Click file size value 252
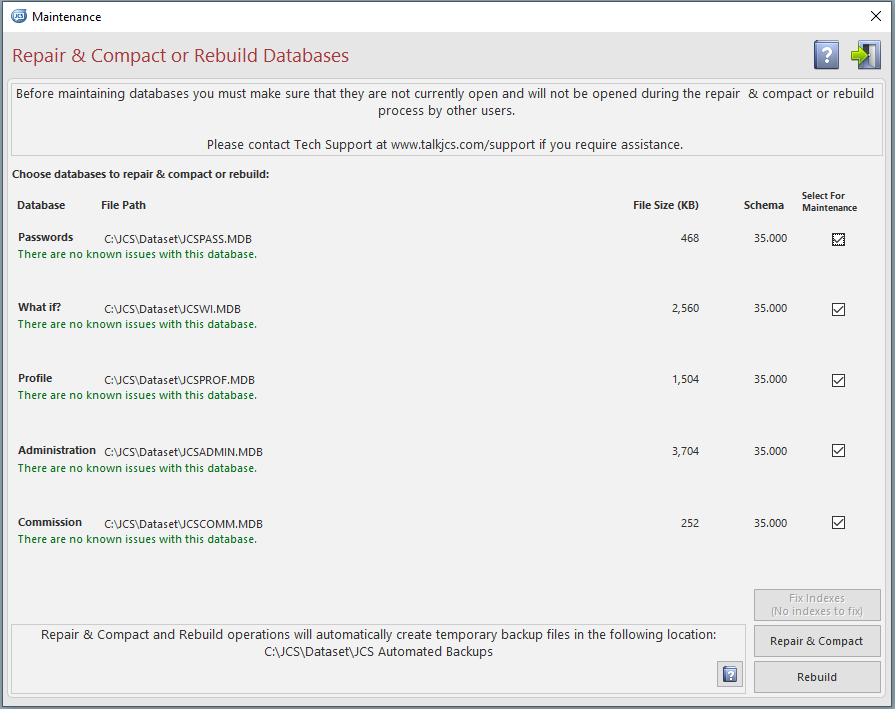Image resolution: width=895 pixels, height=709 pixels. [x=690, y=523]
